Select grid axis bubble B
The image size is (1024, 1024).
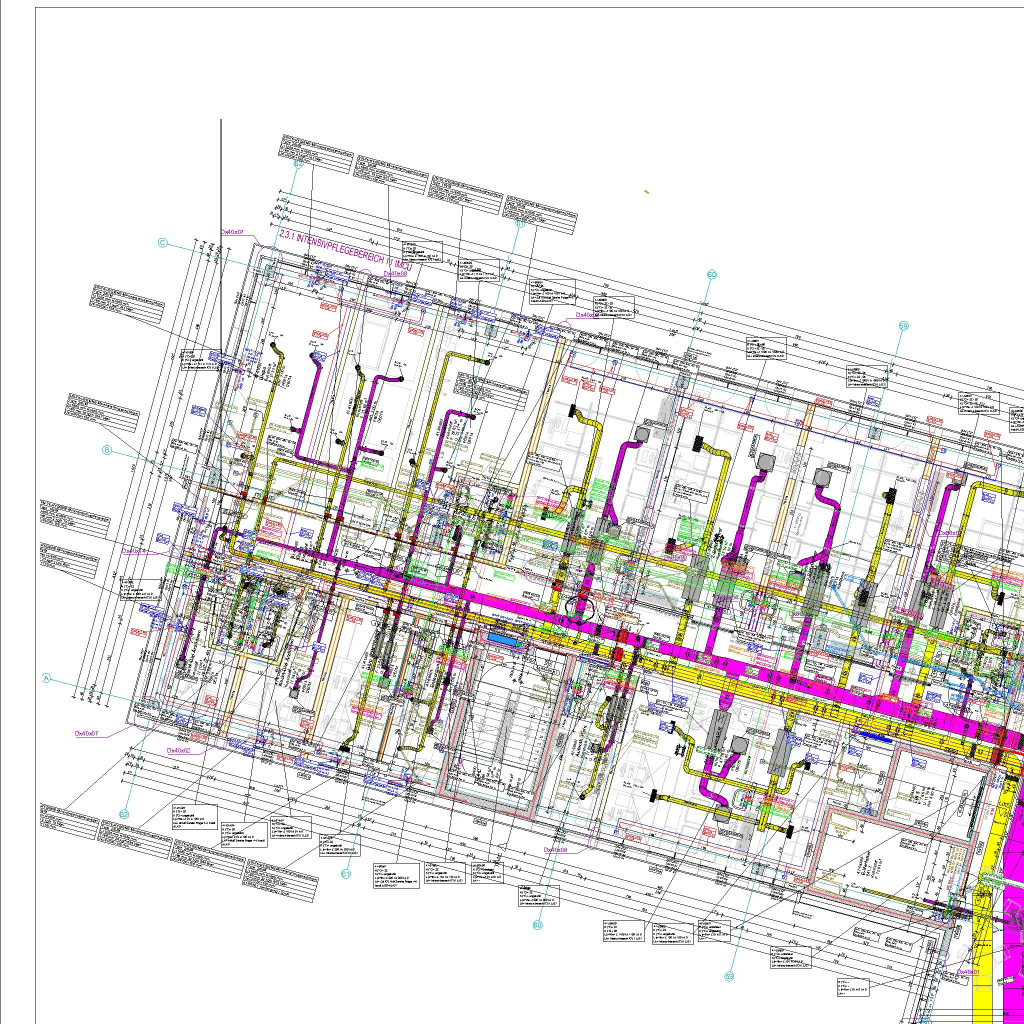pyautogui.click(x=107, y=451)
